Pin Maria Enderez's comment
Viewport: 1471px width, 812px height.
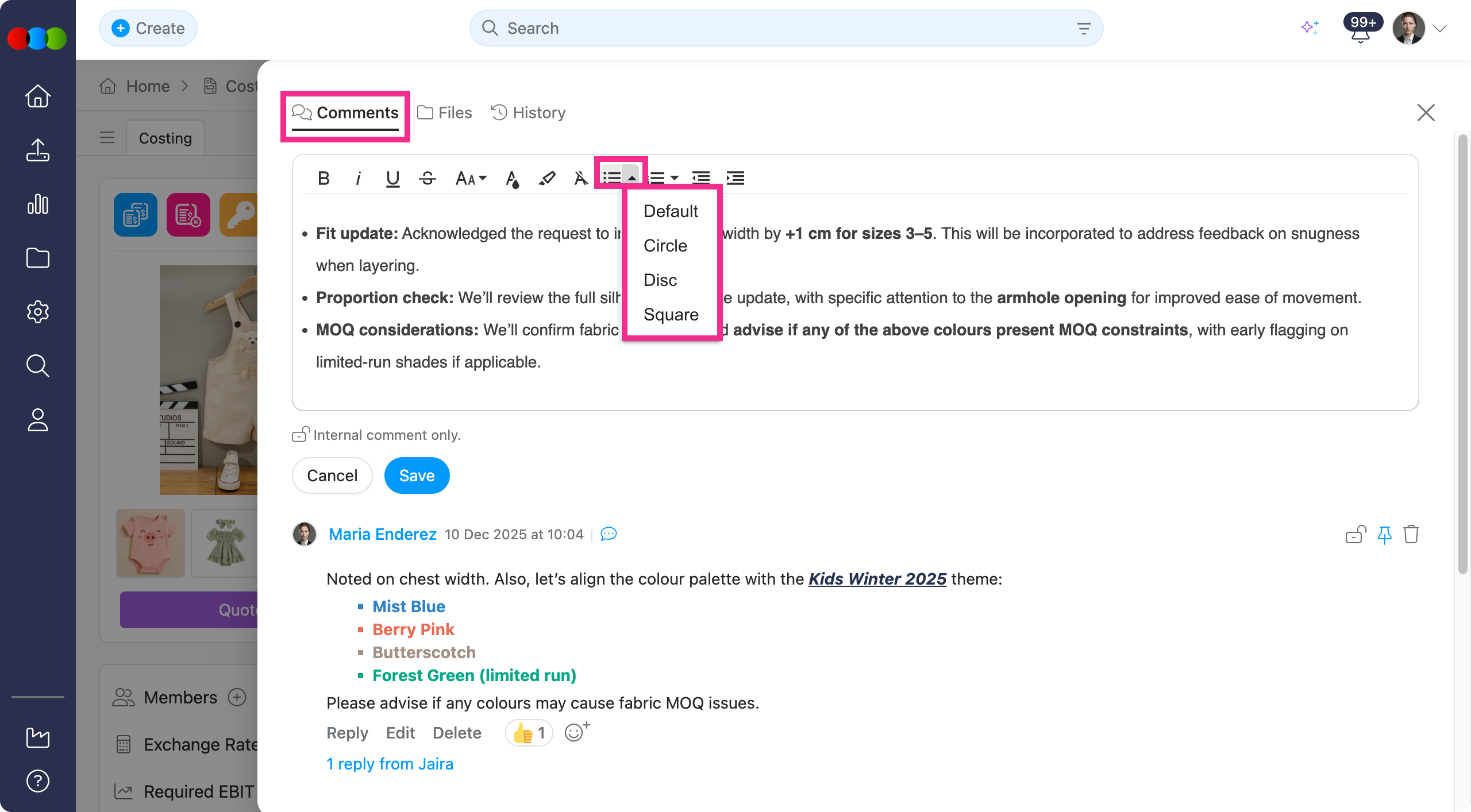[x=1384, y=535]
